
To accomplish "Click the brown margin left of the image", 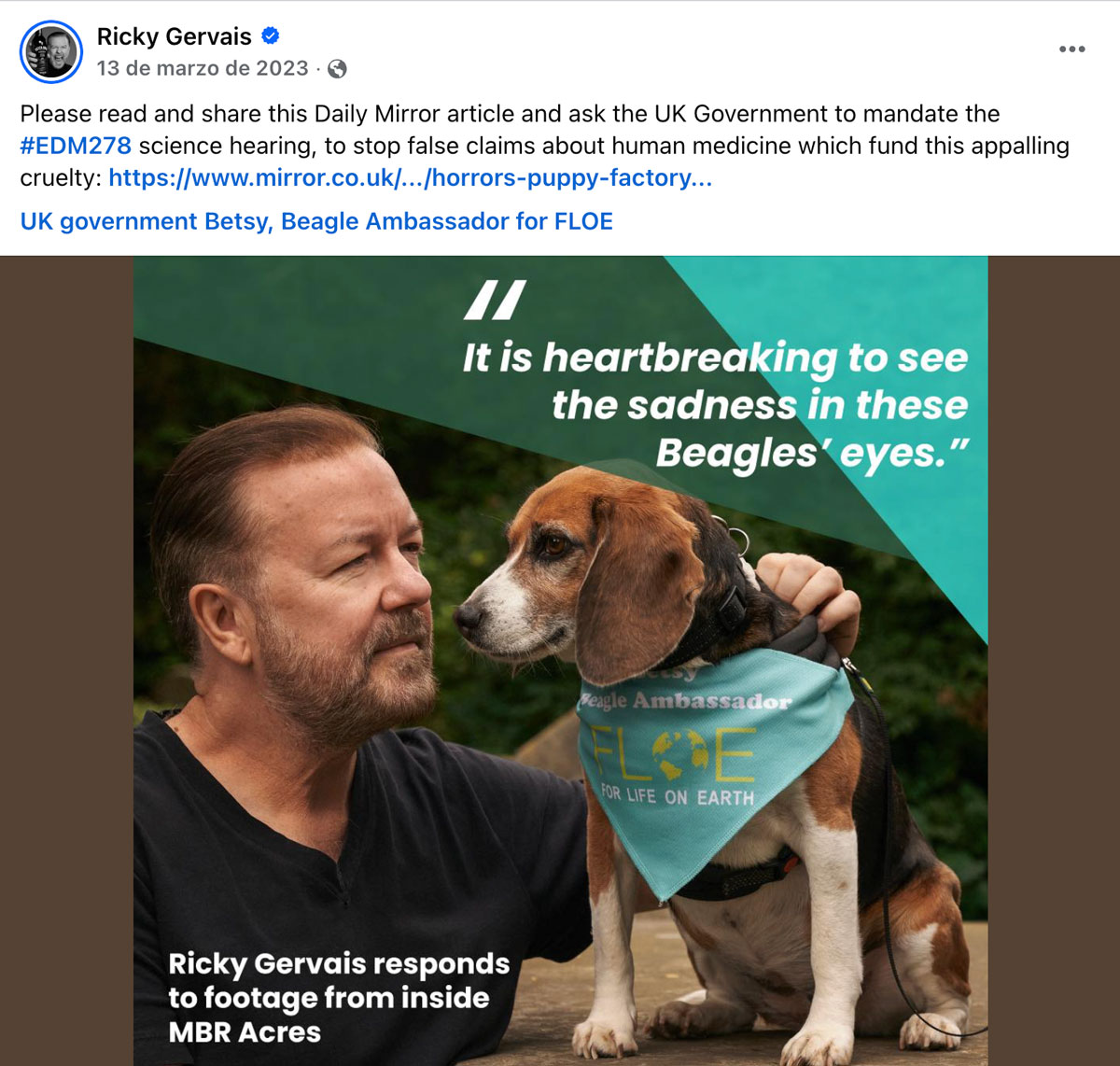I will click(65, 653).
